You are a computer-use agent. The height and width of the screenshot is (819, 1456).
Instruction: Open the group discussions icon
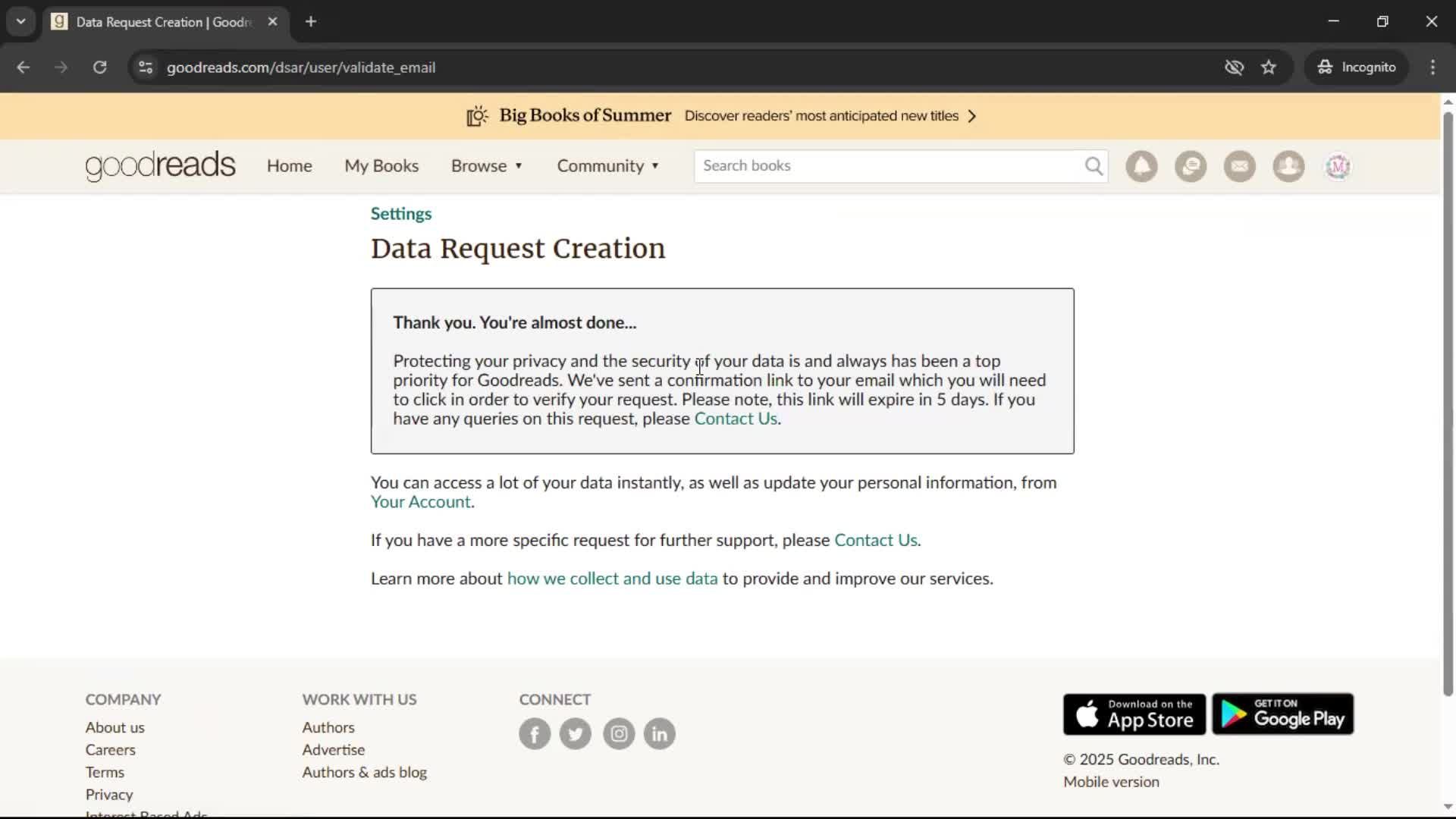click(1191, 166)
